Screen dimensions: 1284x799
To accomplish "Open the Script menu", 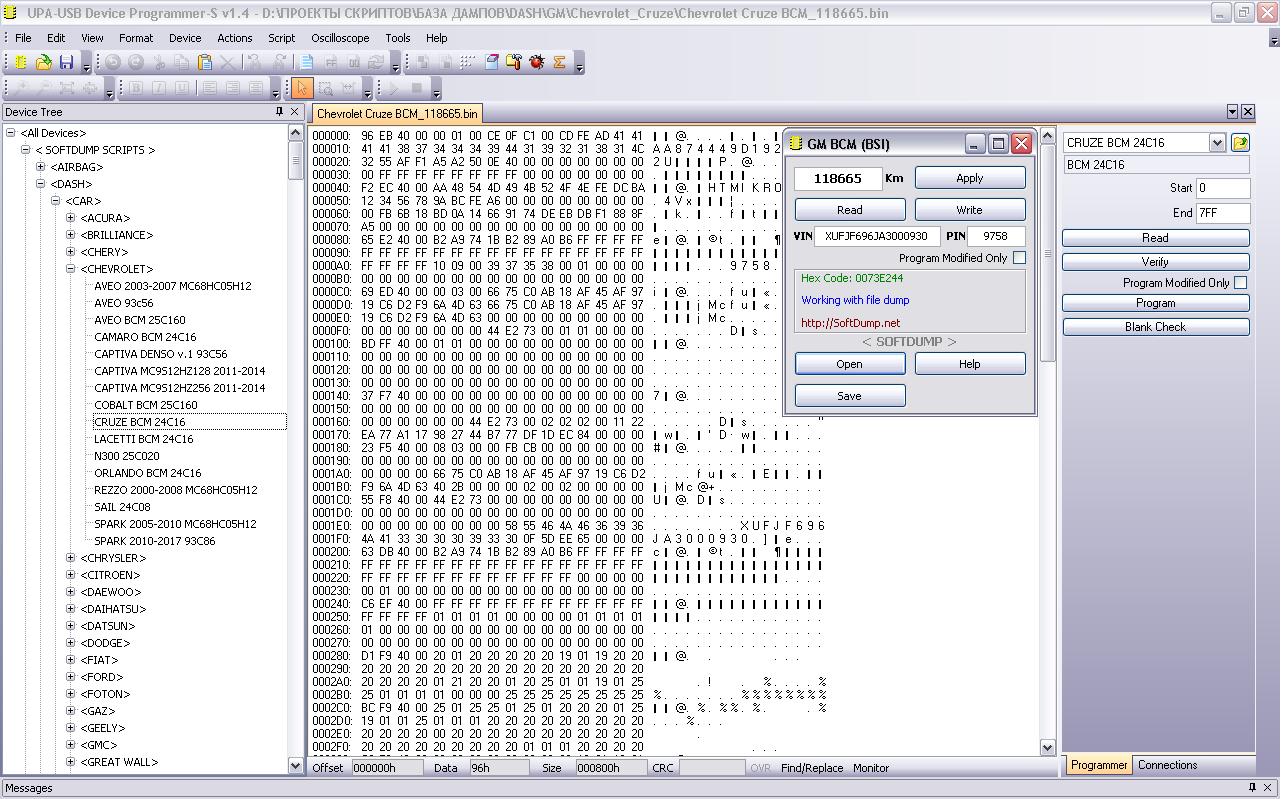I will pos(281,38).
